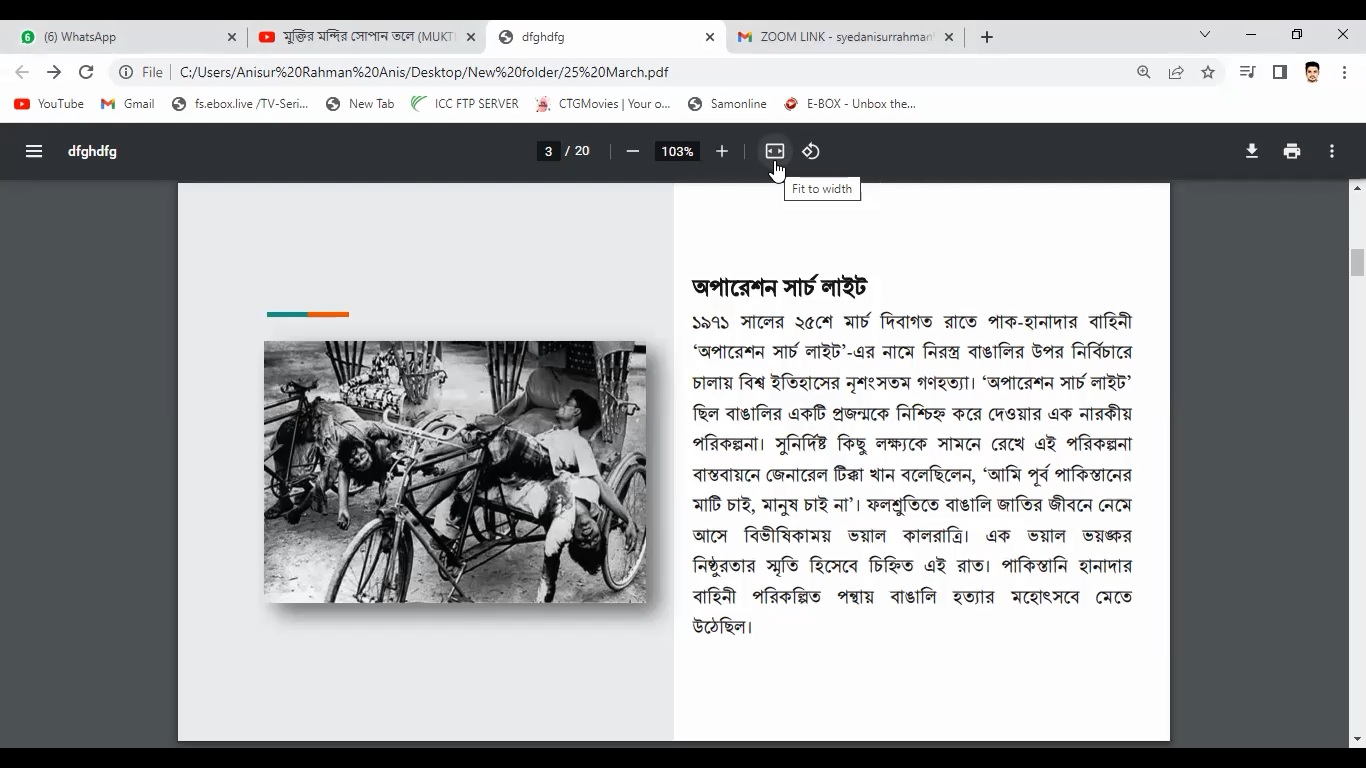The image size is (1366, 768).
Task: Close the YouTube video tab
Action: (471, 37)
